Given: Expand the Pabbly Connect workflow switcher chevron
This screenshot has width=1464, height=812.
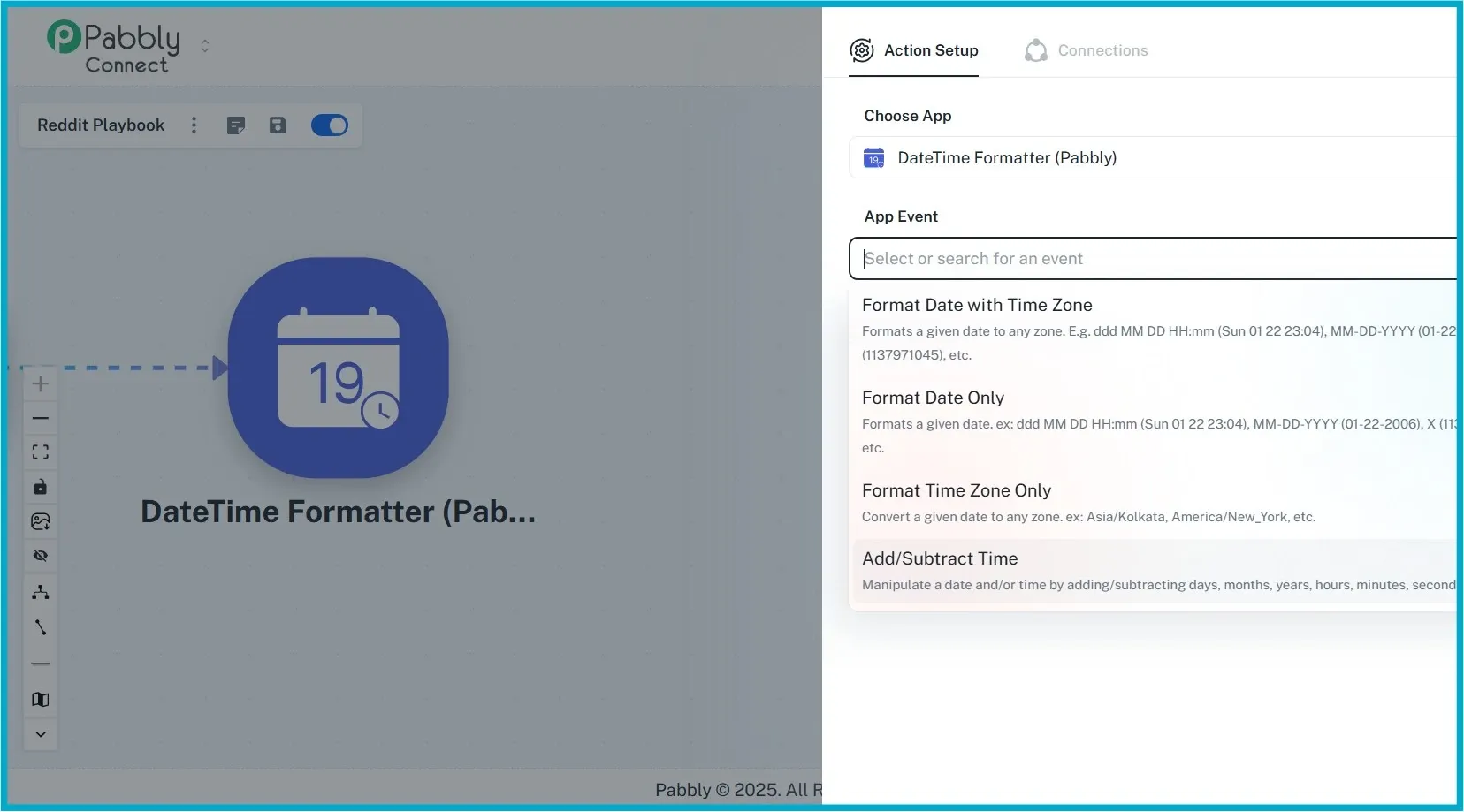Looking at the screenshot, I should coord(205,45).
